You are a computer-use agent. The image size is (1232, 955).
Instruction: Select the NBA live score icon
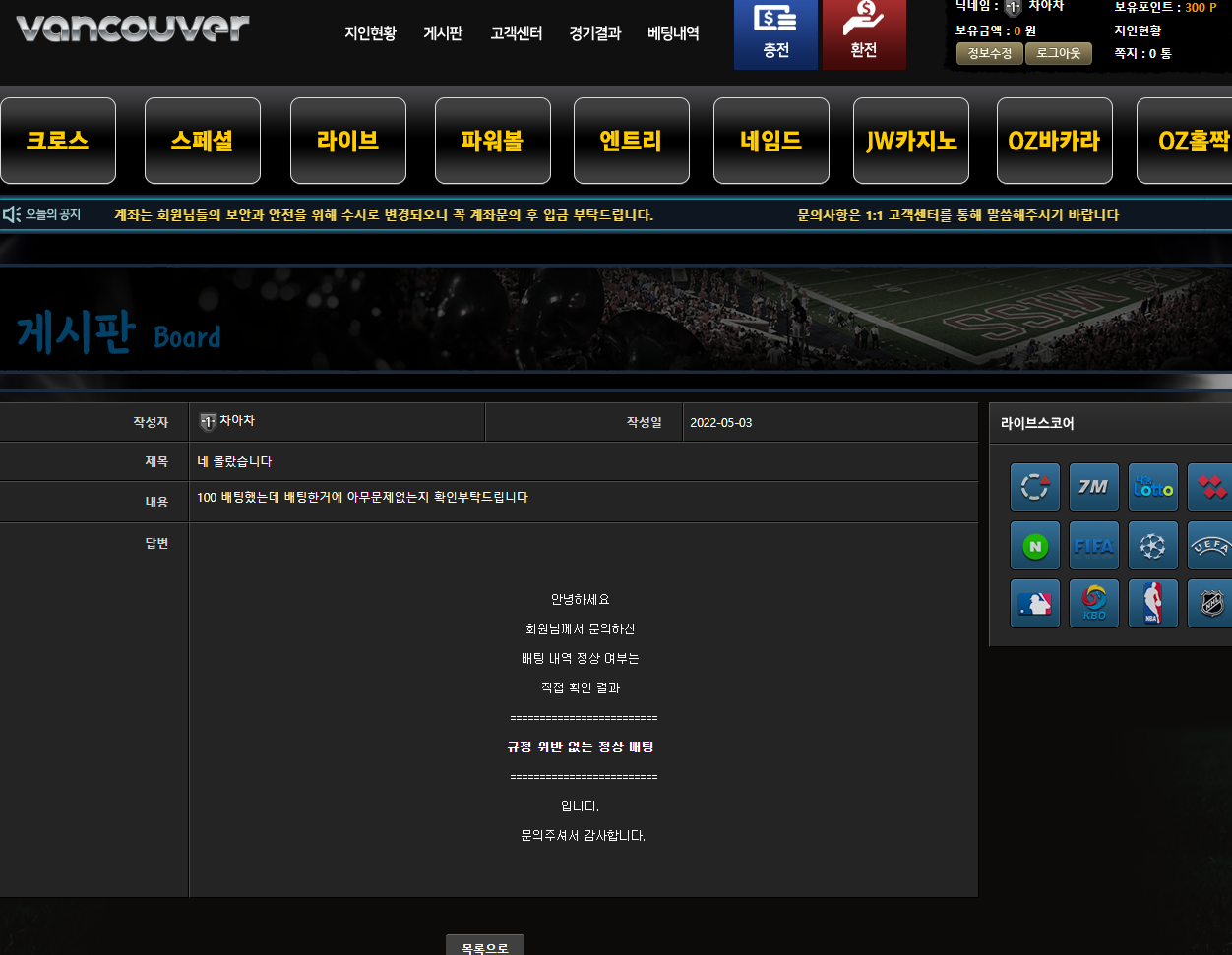(1152, 603)
